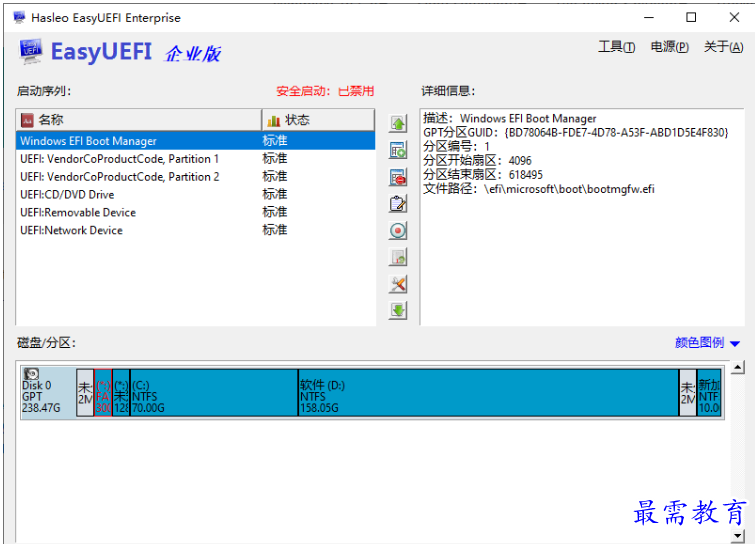Screen dimensions: 755x544
Task: Select UEFI:Removable Device entry
Action: [195, 212]
